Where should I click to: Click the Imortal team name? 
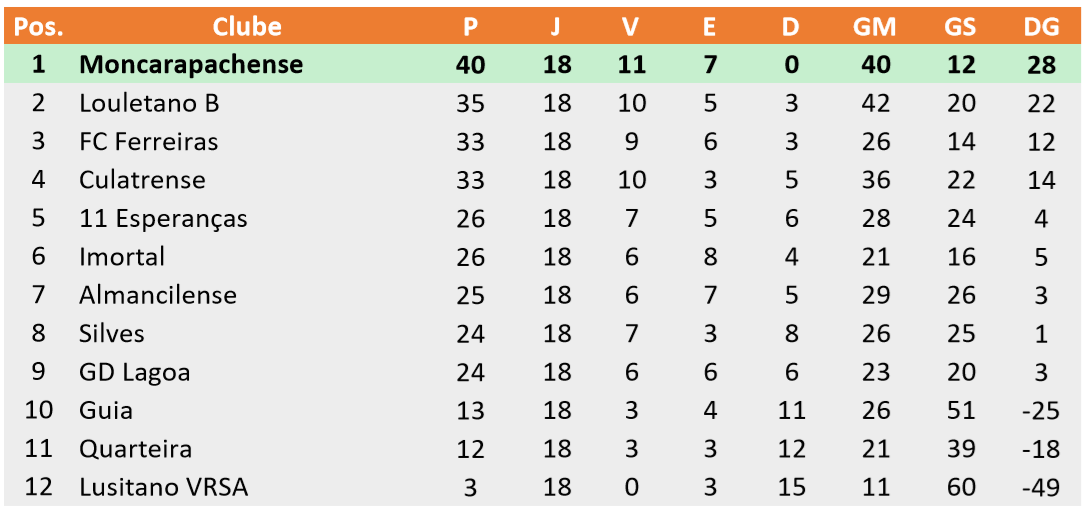(x=122, y=257)
